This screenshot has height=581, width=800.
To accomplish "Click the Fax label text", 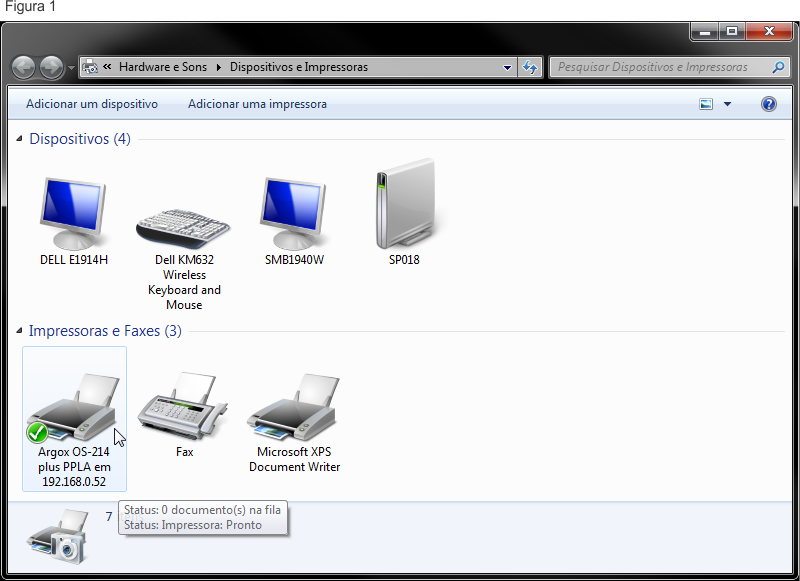I will 185,452.
